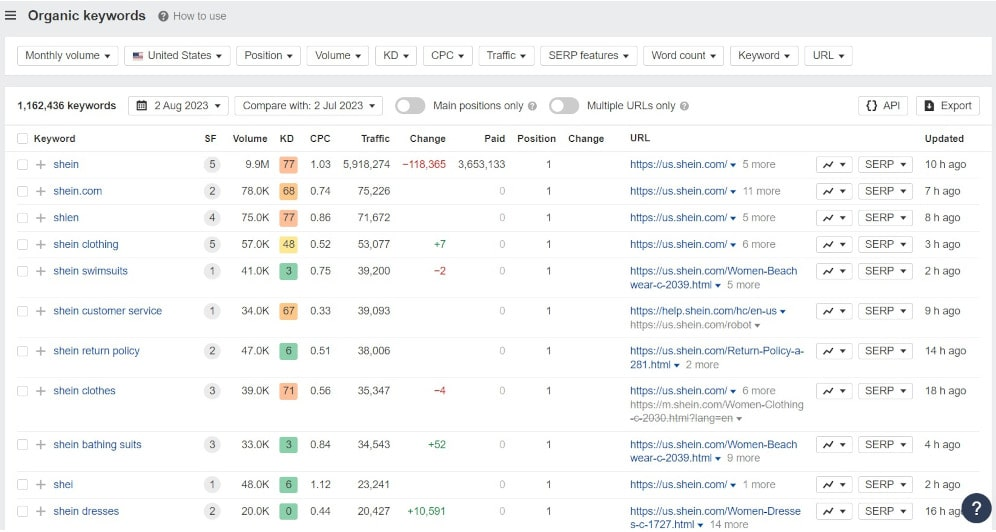Open the SERP features filter dropdown

(x=588, y=56)
